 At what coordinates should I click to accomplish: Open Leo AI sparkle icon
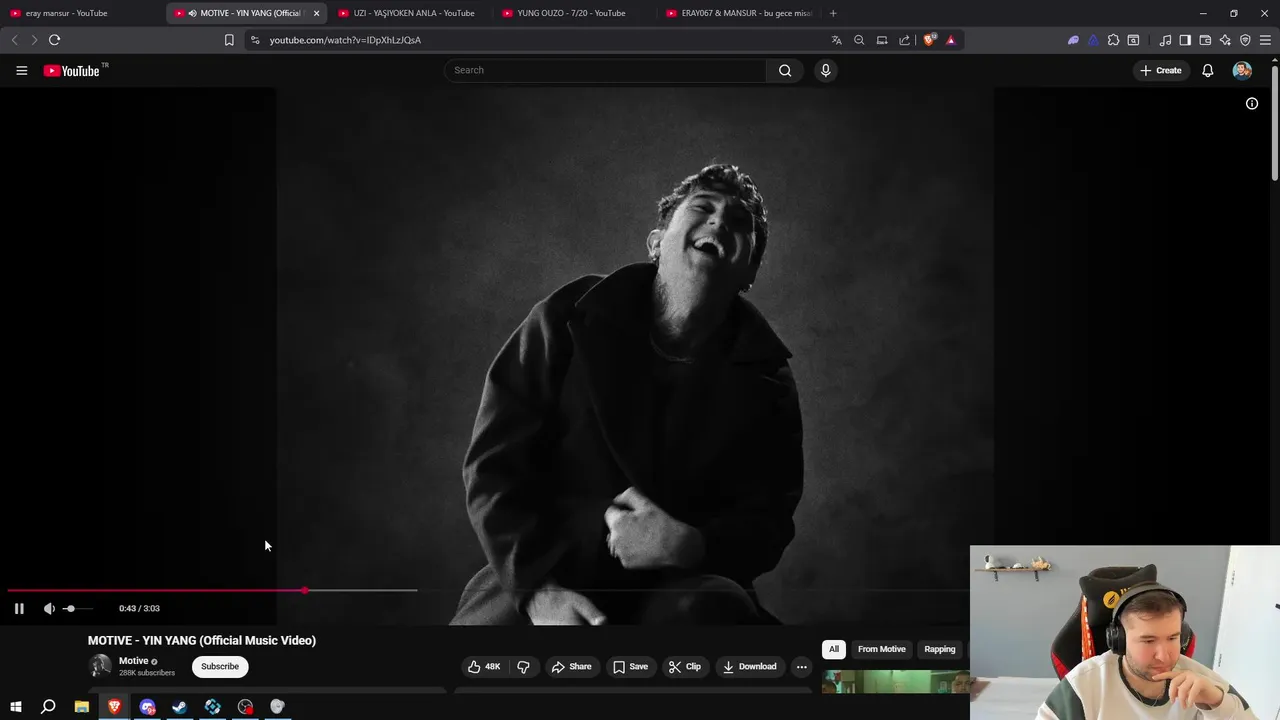[x=1225, y=40]
